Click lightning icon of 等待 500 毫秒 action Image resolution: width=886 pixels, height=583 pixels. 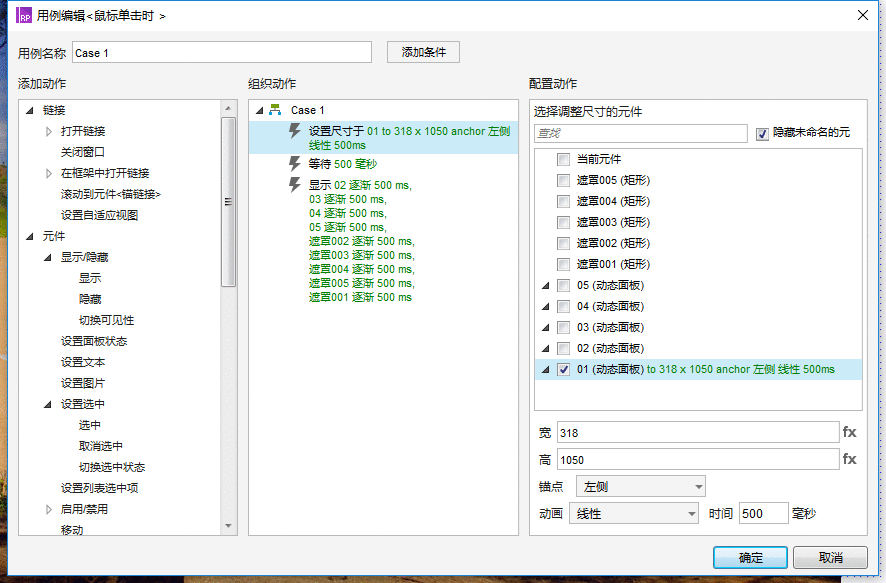(x=294, y=164)
